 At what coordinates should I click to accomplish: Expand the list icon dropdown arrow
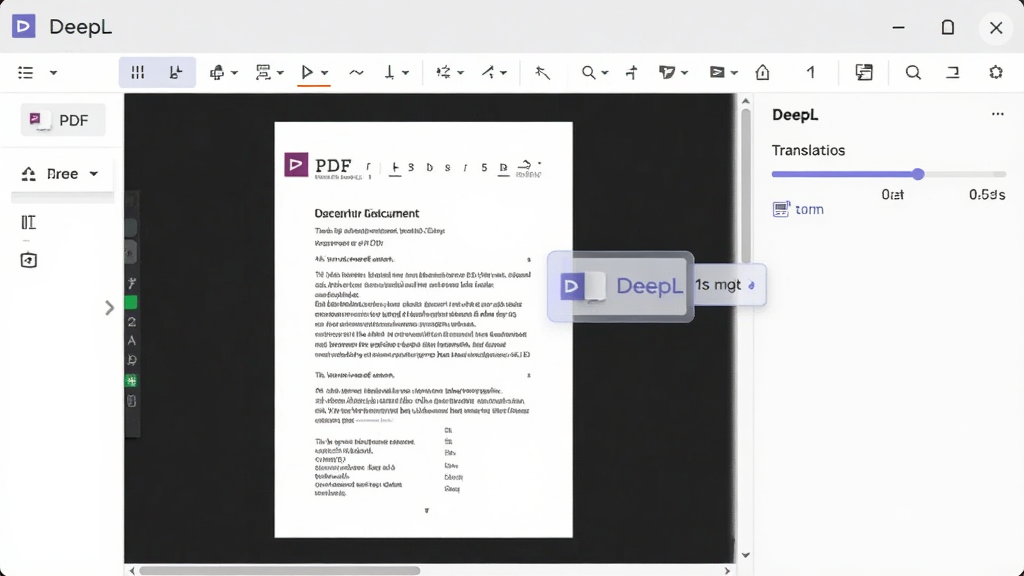[x=54, y=72]
